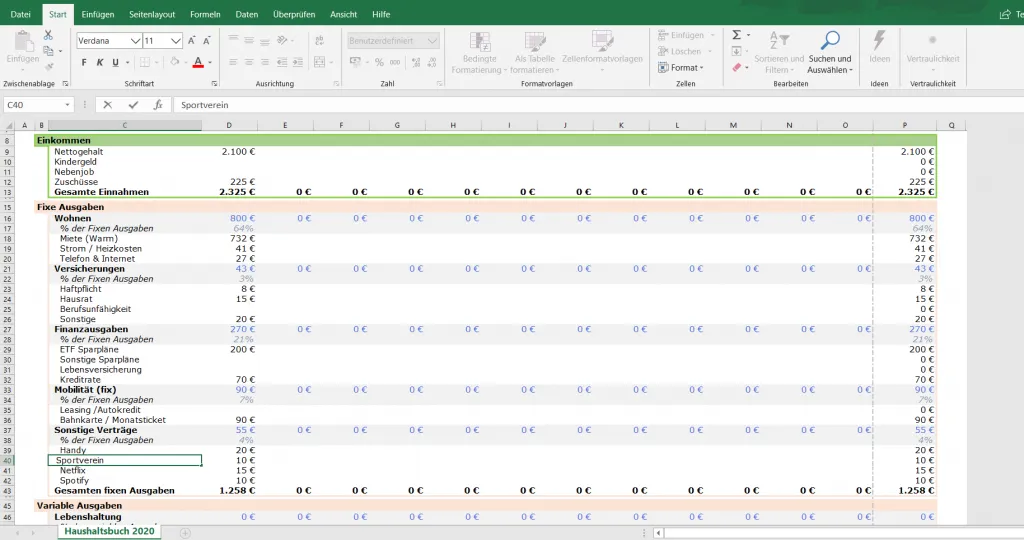Toggle italic formatting (K)

pos(100,62)
